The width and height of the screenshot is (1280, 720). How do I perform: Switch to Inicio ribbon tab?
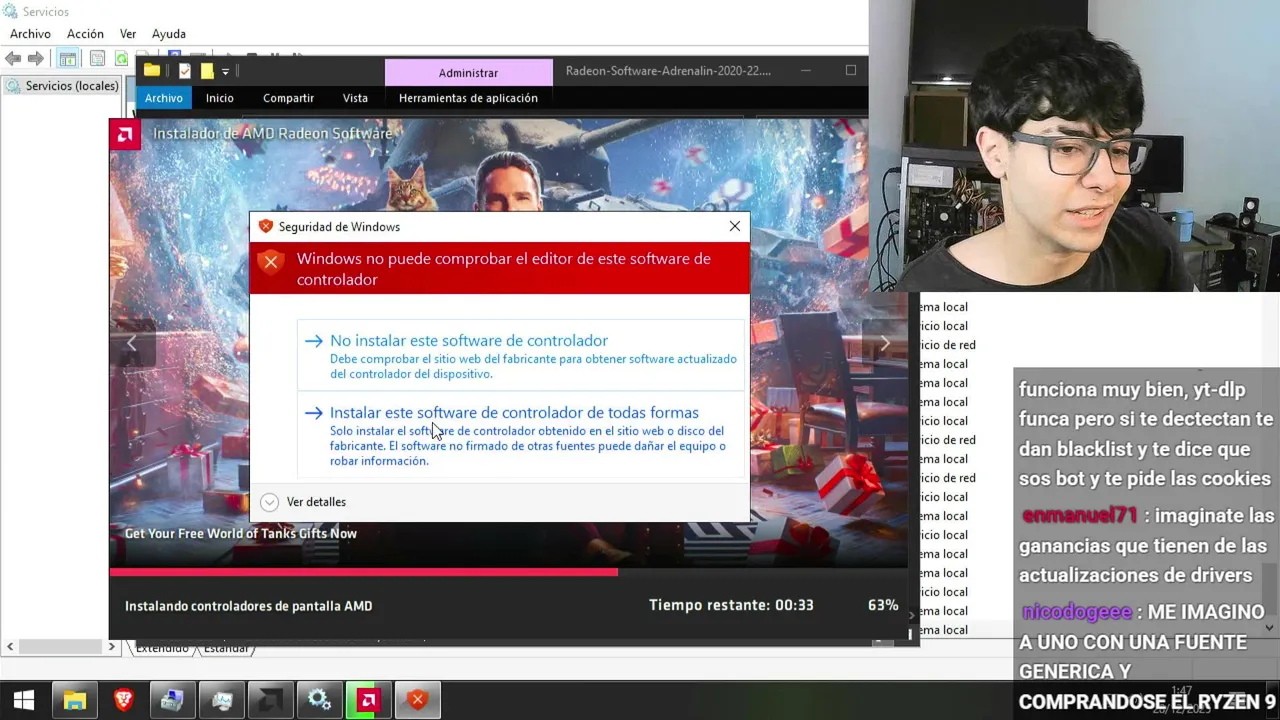(x=219, y=98)
